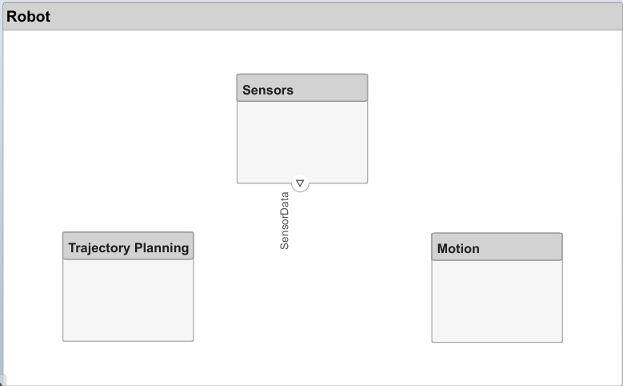This screenshot has height=386, width=623.
Task: Click the circular SensorData port on Sensors
Action: 300,183
